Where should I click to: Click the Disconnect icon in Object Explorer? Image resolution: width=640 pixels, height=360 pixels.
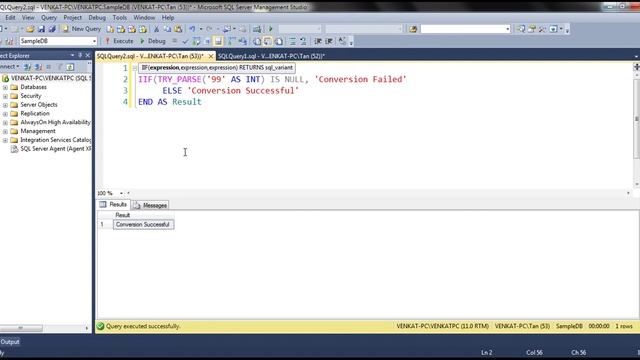[x=38, y=67]
